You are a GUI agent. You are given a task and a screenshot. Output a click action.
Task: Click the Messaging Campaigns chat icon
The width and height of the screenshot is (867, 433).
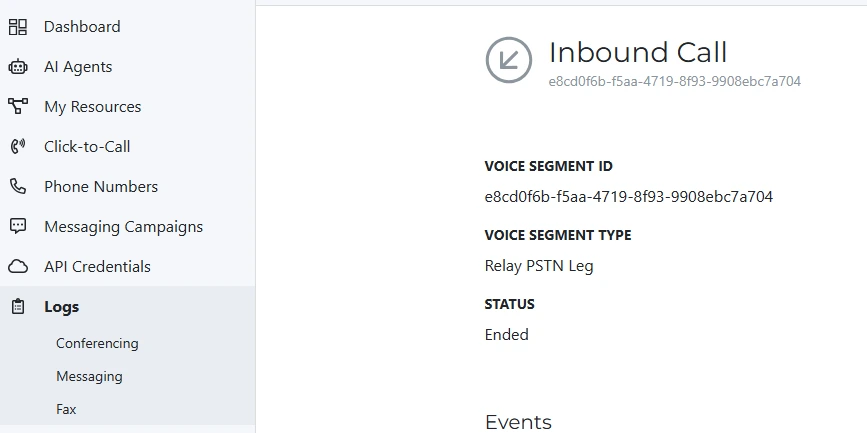(x=17, y=226)
